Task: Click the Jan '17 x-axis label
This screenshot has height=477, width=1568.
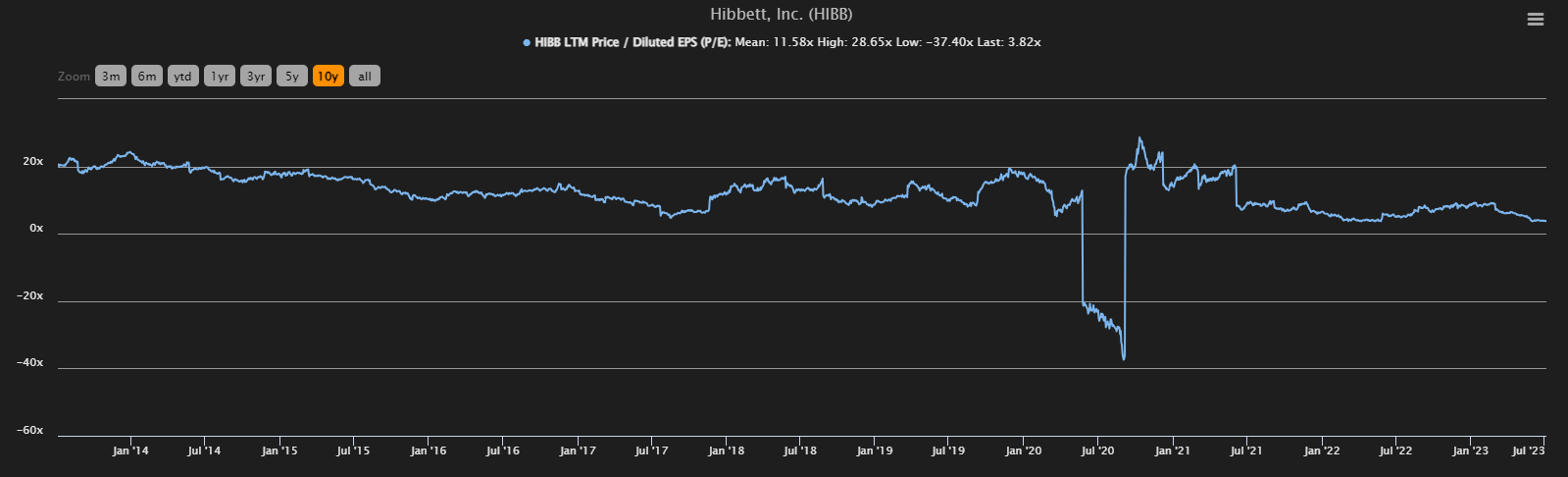Action: pyautogui.click(x=578, y=450)
